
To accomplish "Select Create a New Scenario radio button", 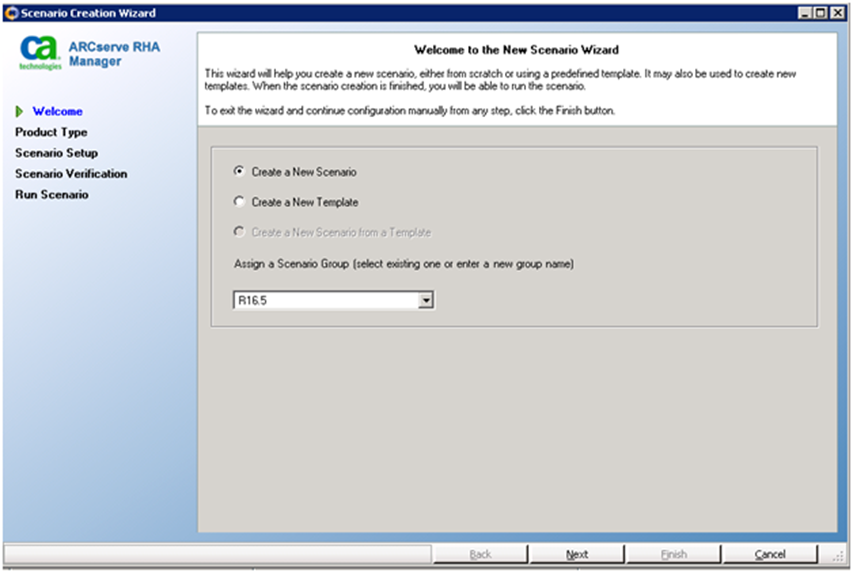I will click(239, 171).
